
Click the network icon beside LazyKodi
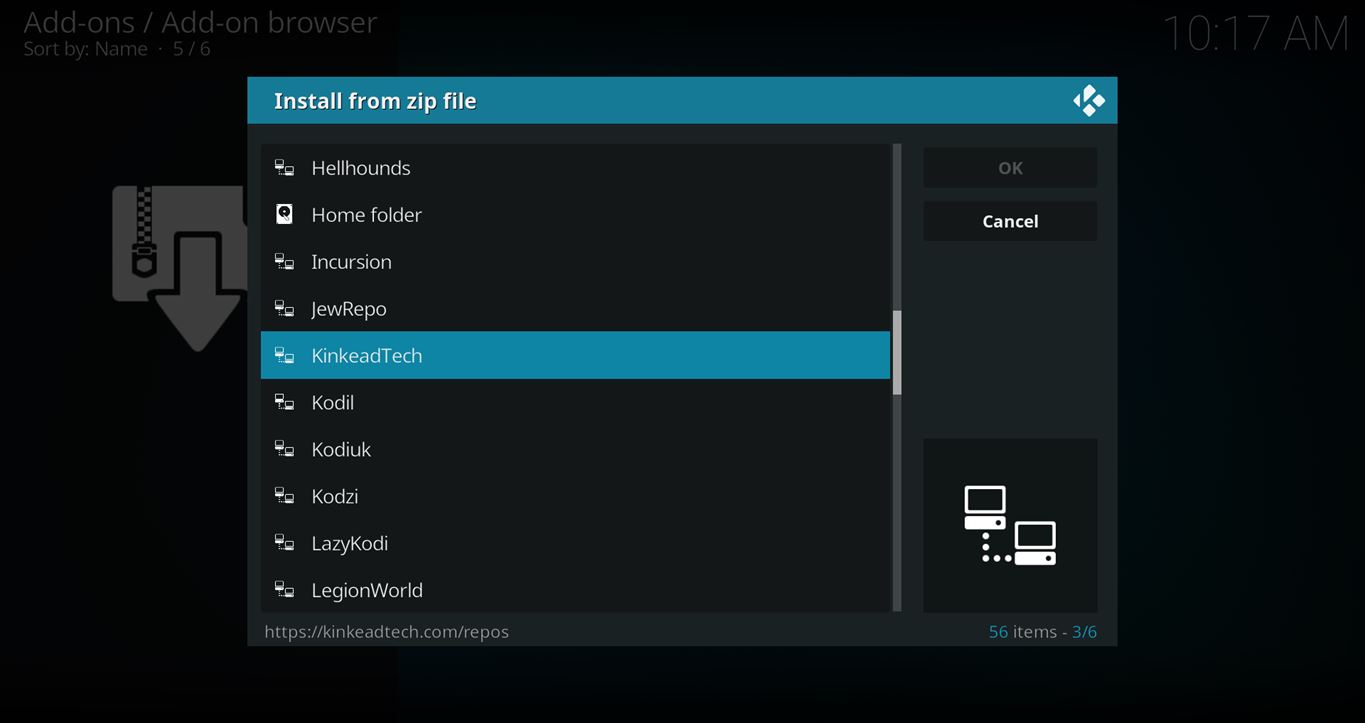(285, 544)
